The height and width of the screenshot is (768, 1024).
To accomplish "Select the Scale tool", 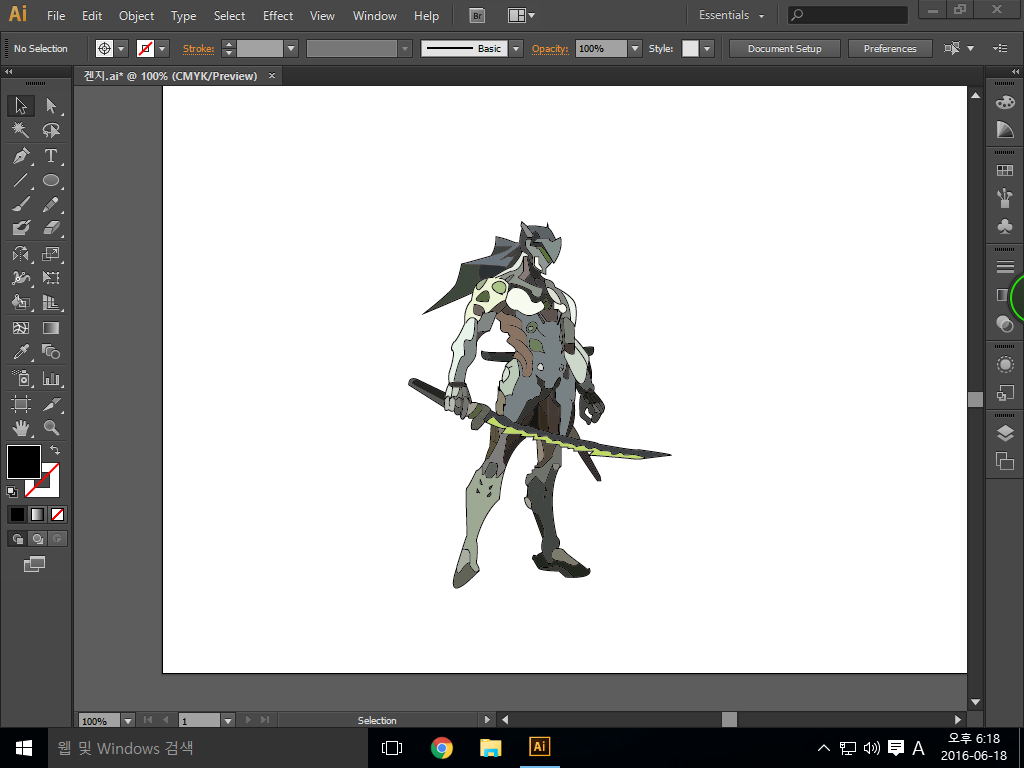I will coord(51,253).
